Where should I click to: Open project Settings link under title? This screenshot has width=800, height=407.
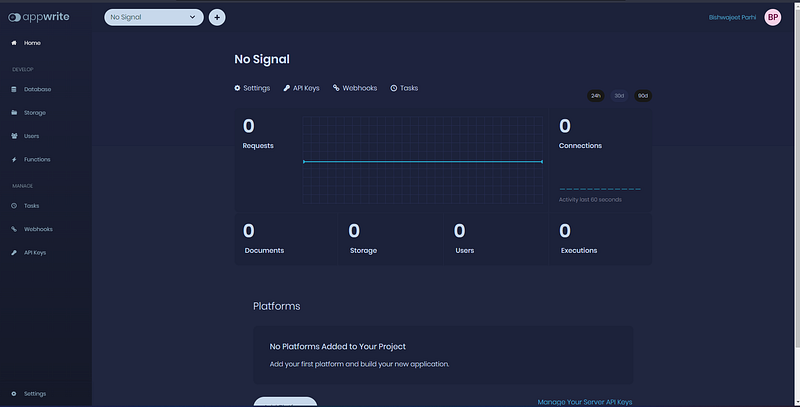pos(256,88)
